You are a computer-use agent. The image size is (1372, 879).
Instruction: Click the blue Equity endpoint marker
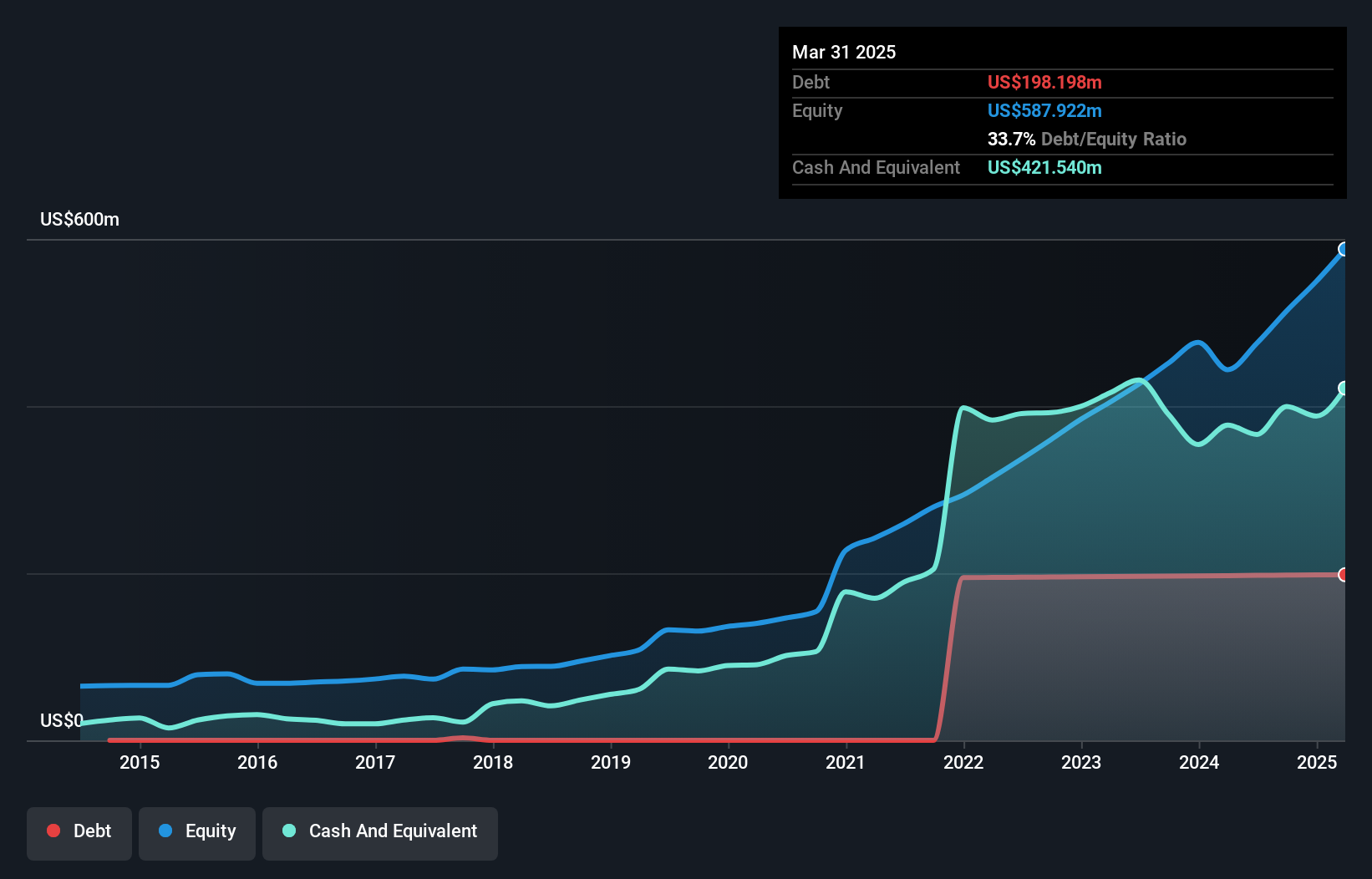(1344, 249)
